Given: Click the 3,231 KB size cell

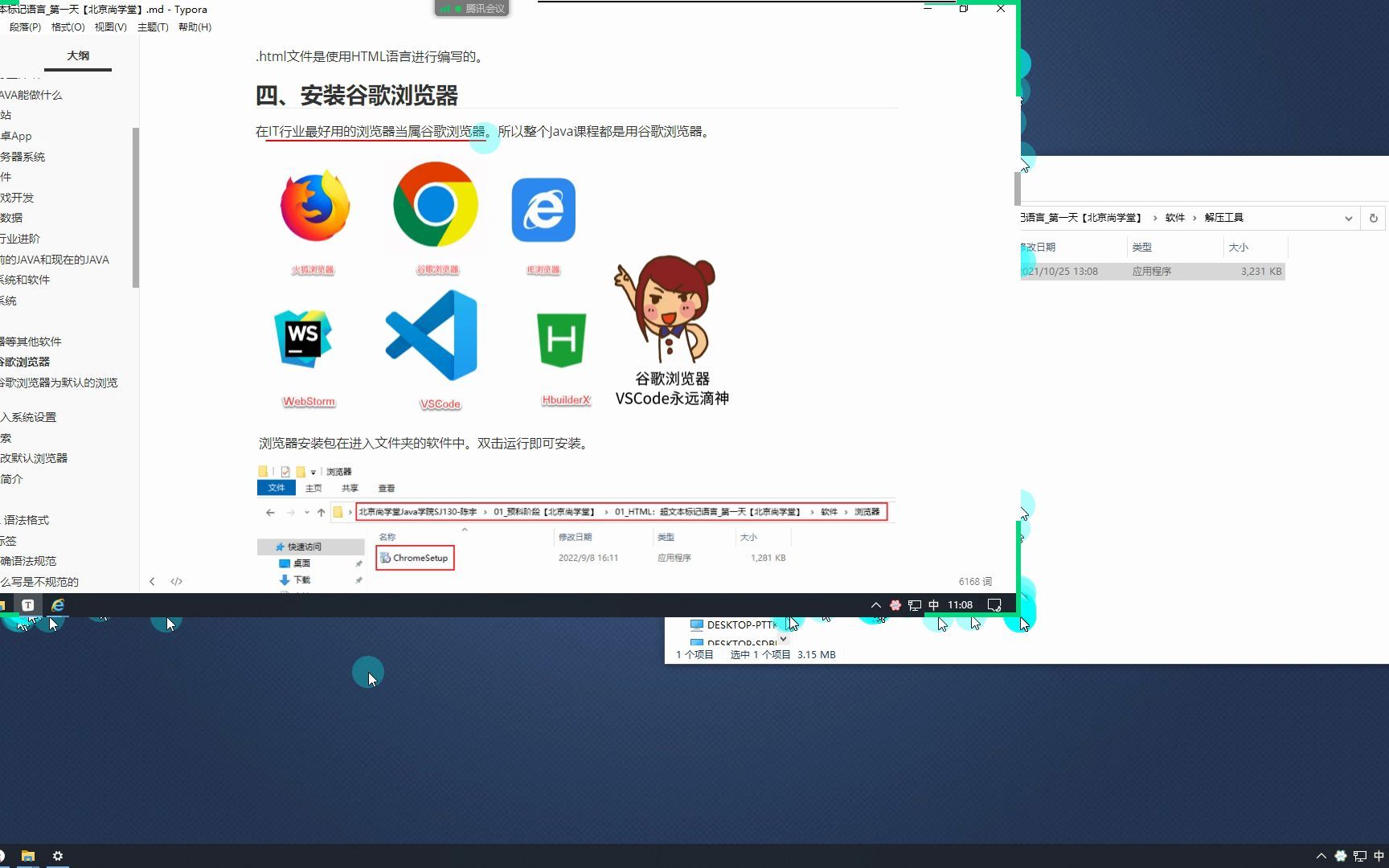Looking at the screenshot, I should tap(1260, 272).
